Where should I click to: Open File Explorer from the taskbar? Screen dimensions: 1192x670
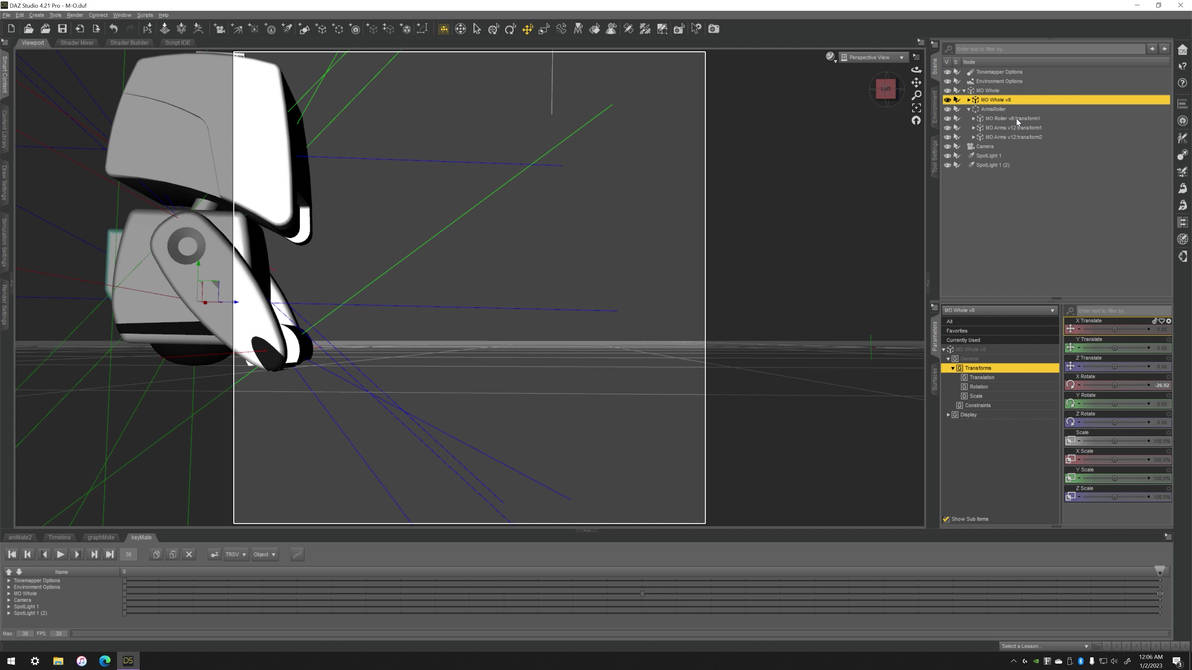tap(58, 661)
